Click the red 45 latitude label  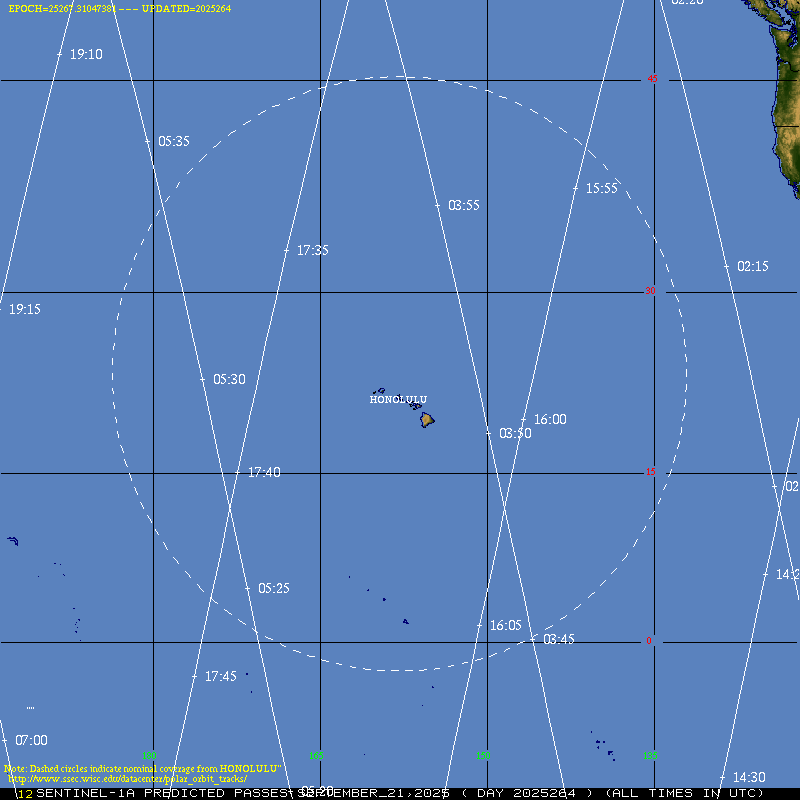pyautogui.click(x=652, y=79)
